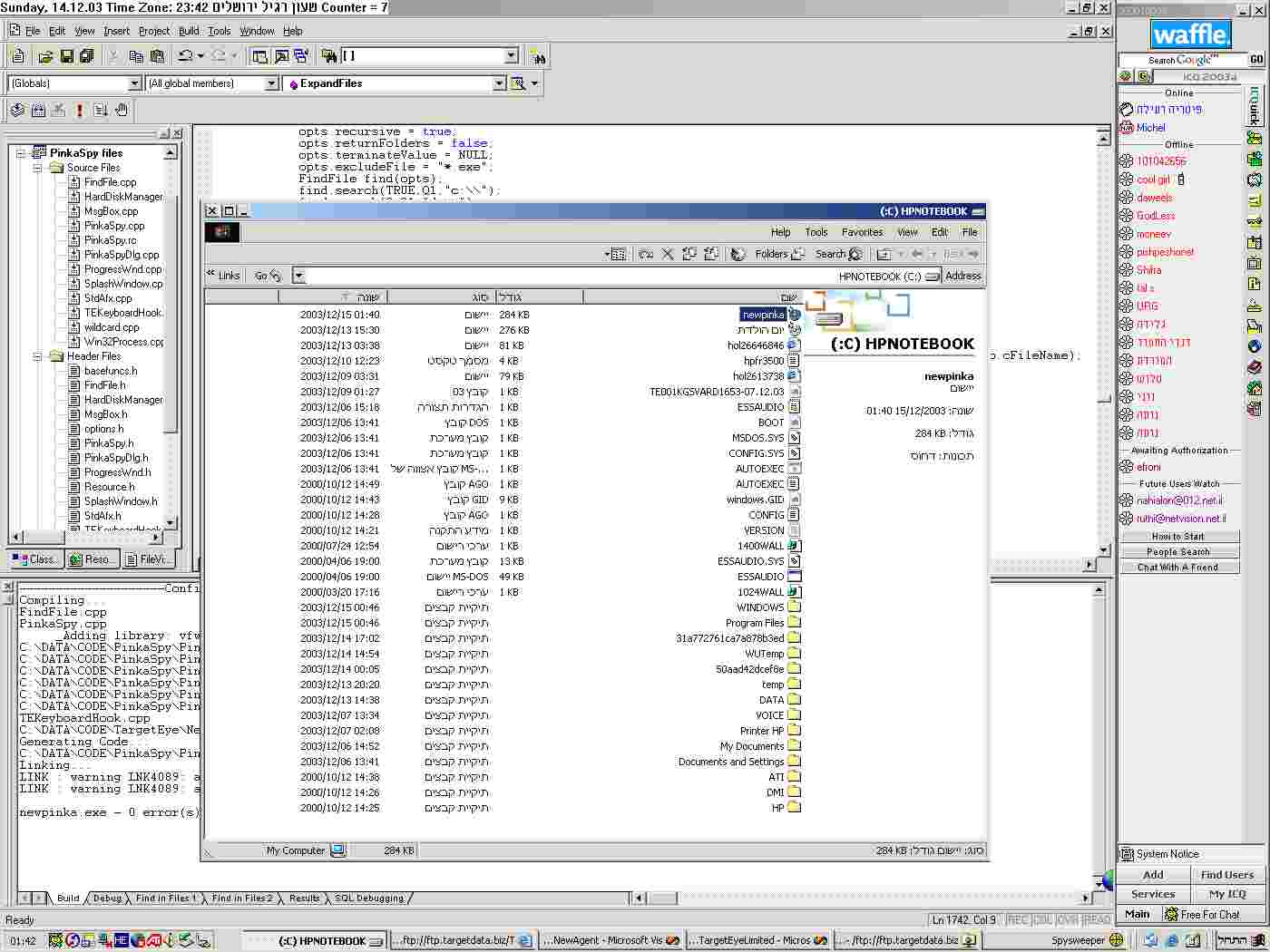Click the Compile icon on build minibar
The width and height of the screenshot is (1270, 952).
coord(17,110)
